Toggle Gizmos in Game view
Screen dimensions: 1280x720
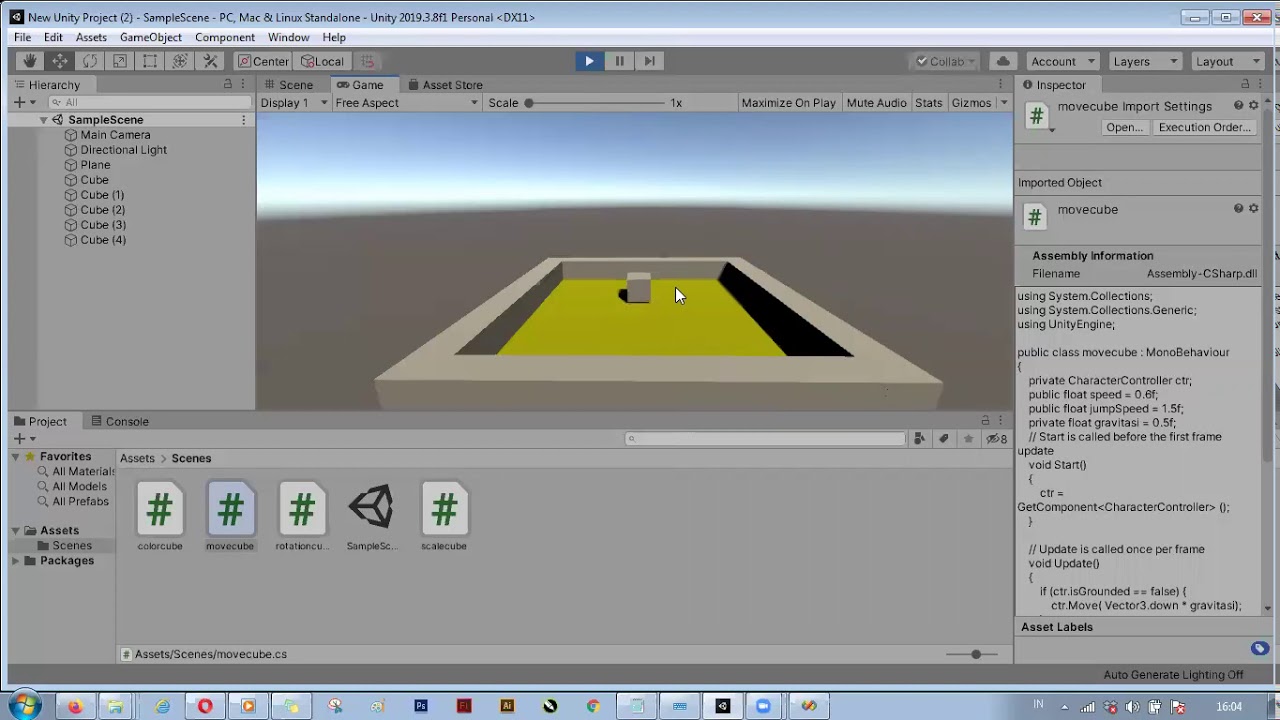(x=971, y=103)
